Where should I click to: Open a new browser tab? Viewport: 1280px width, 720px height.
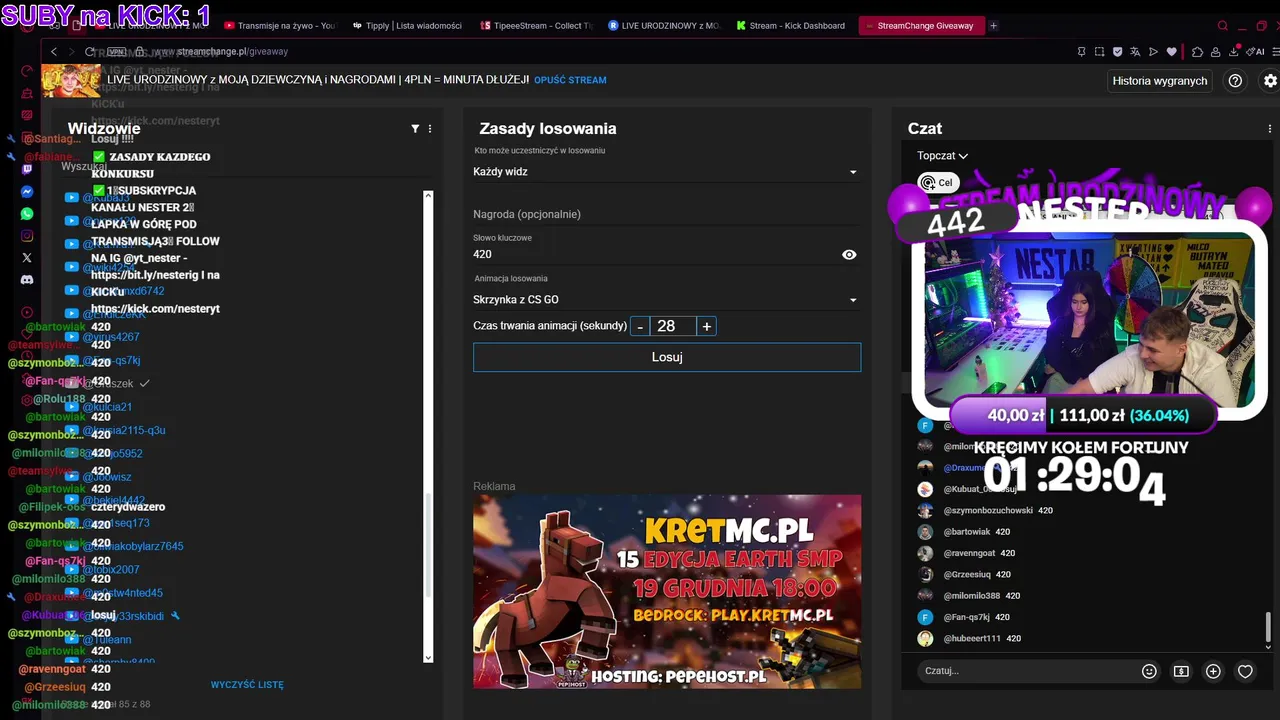click(993, 26)
